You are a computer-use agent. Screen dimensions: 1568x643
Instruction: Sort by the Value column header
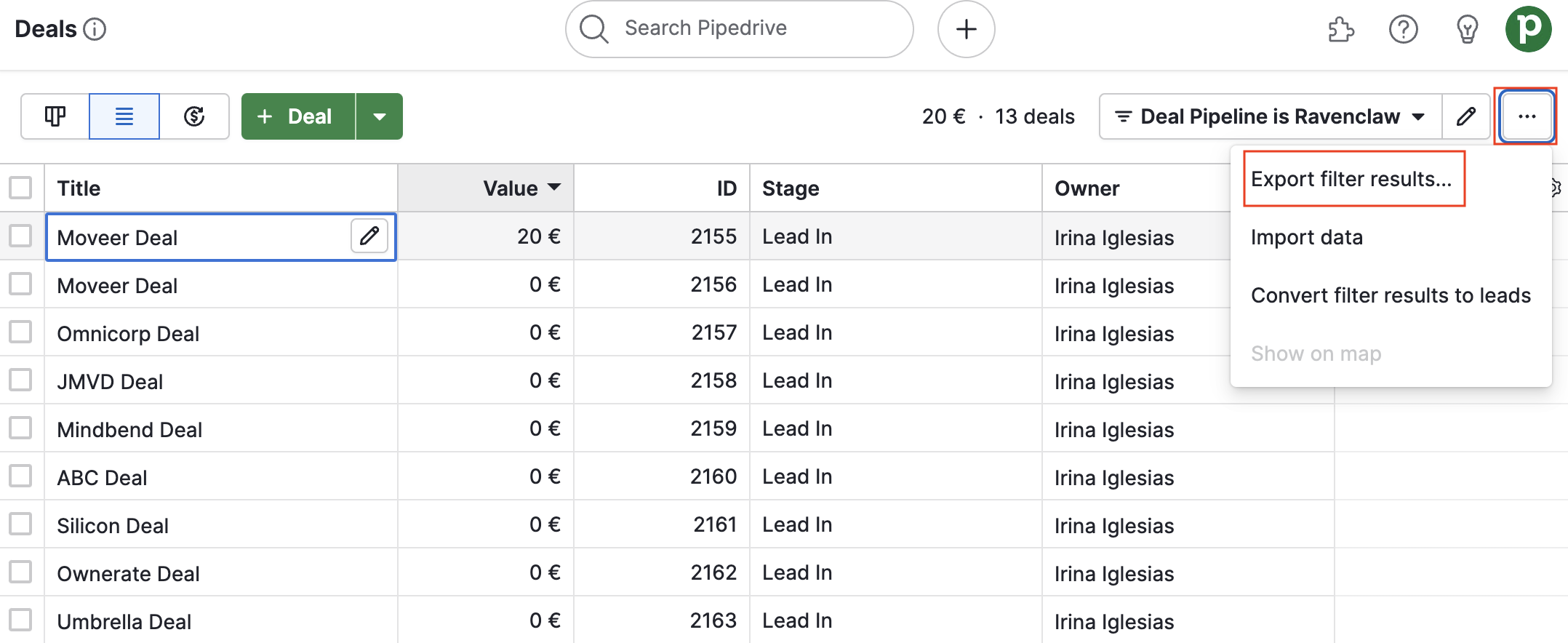point(486,188)
